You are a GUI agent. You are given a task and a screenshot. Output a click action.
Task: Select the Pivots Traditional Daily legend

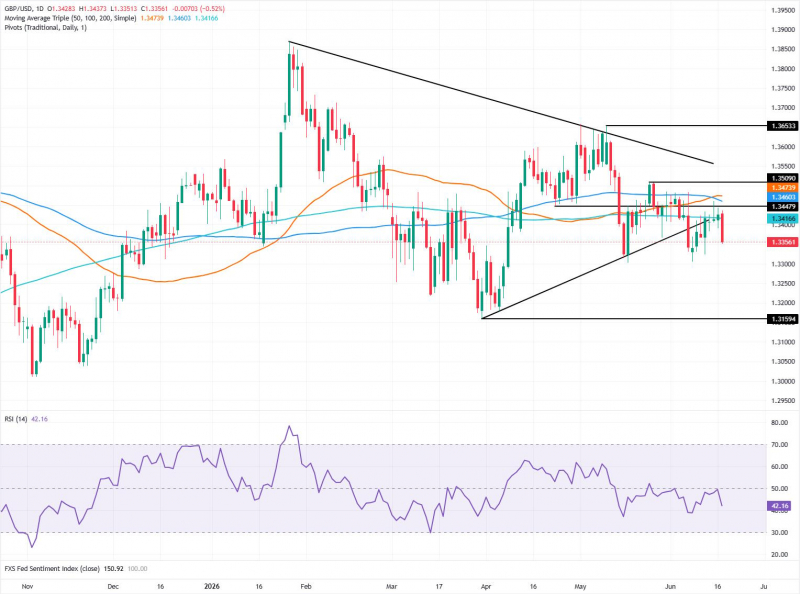45,28
